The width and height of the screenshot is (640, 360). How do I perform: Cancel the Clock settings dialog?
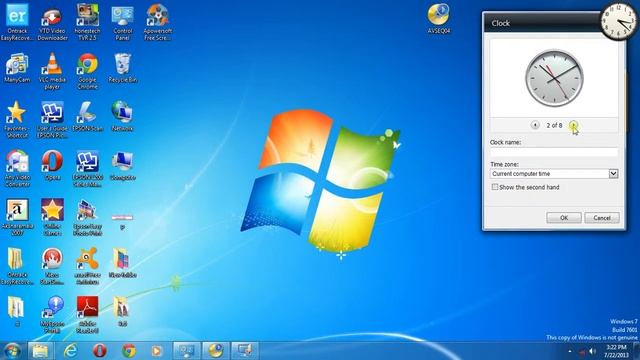click(x=602, y=218)
